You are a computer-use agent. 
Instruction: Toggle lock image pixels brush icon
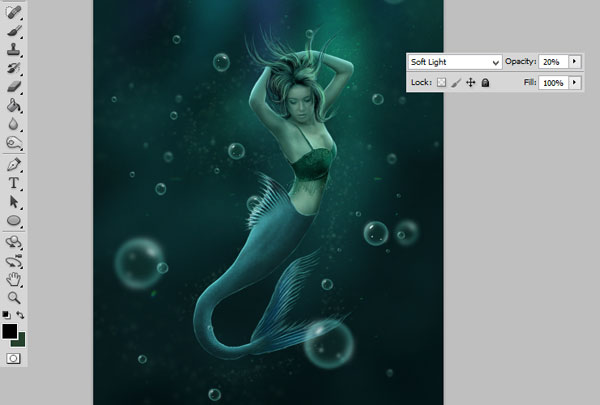coord(456,82)
